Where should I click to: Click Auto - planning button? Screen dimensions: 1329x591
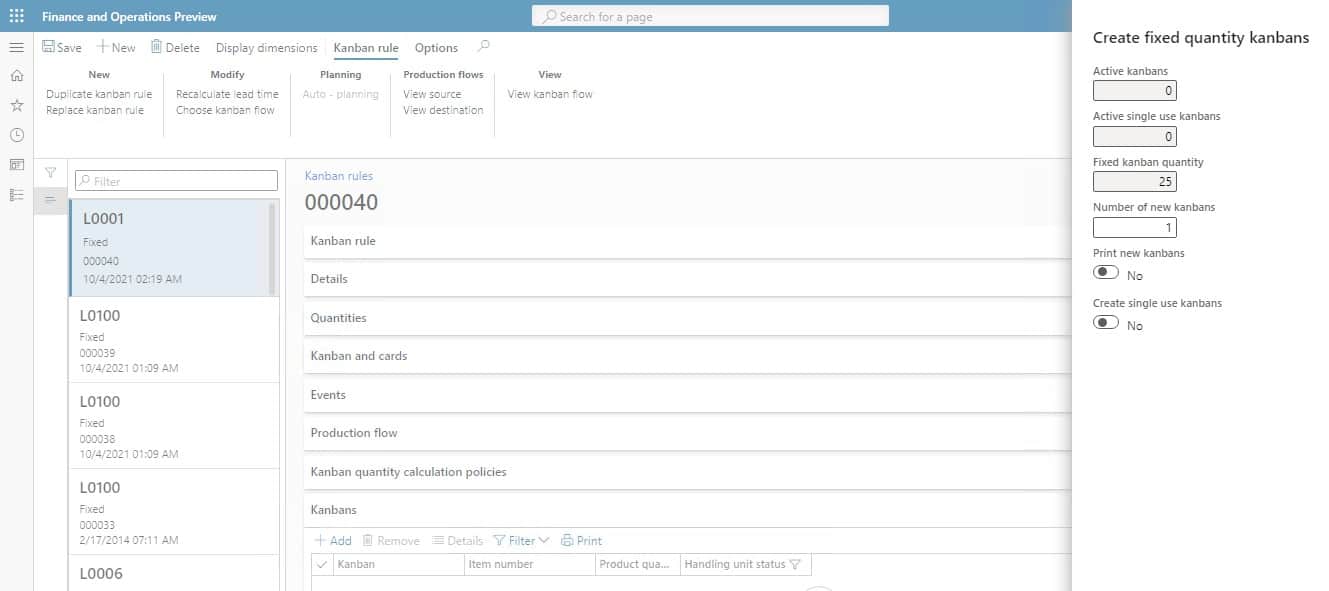coord(341,94)
